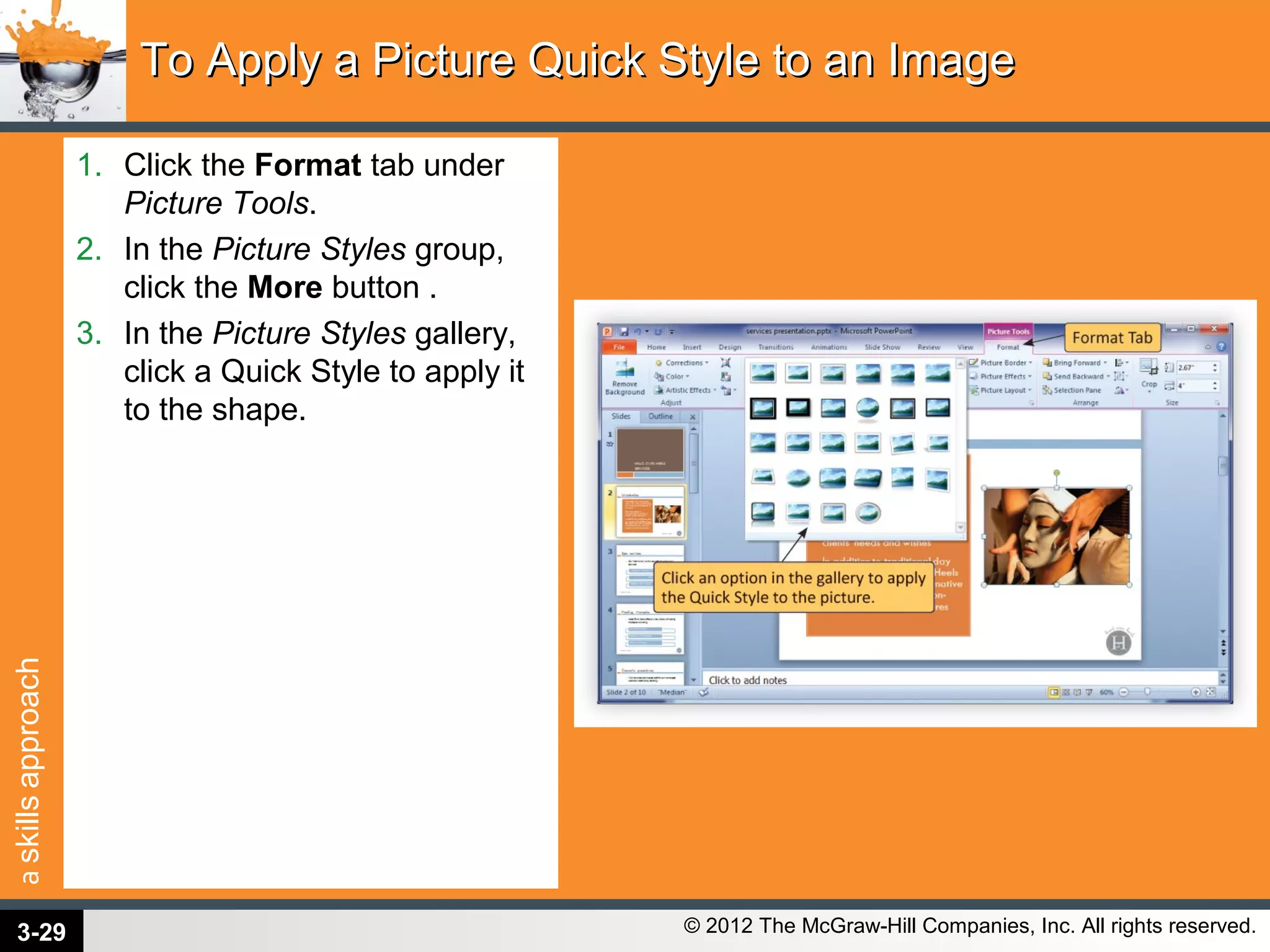Click the spell check status bar icon

[x=704, y=692]
